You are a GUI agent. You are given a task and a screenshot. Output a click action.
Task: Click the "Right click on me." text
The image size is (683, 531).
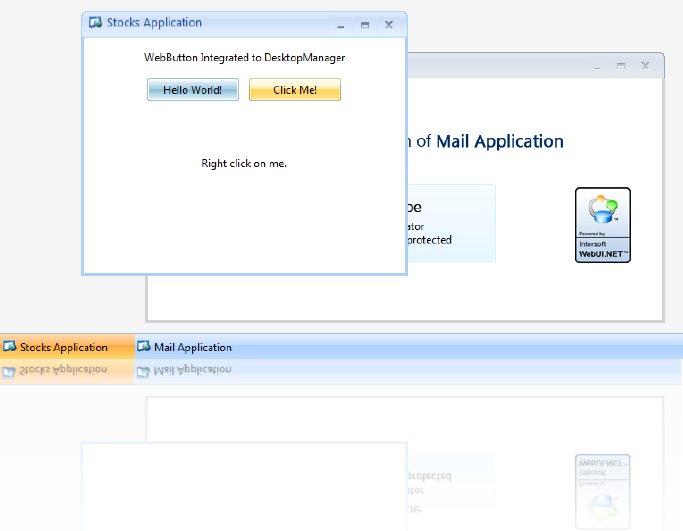click(x=244, y=163)
